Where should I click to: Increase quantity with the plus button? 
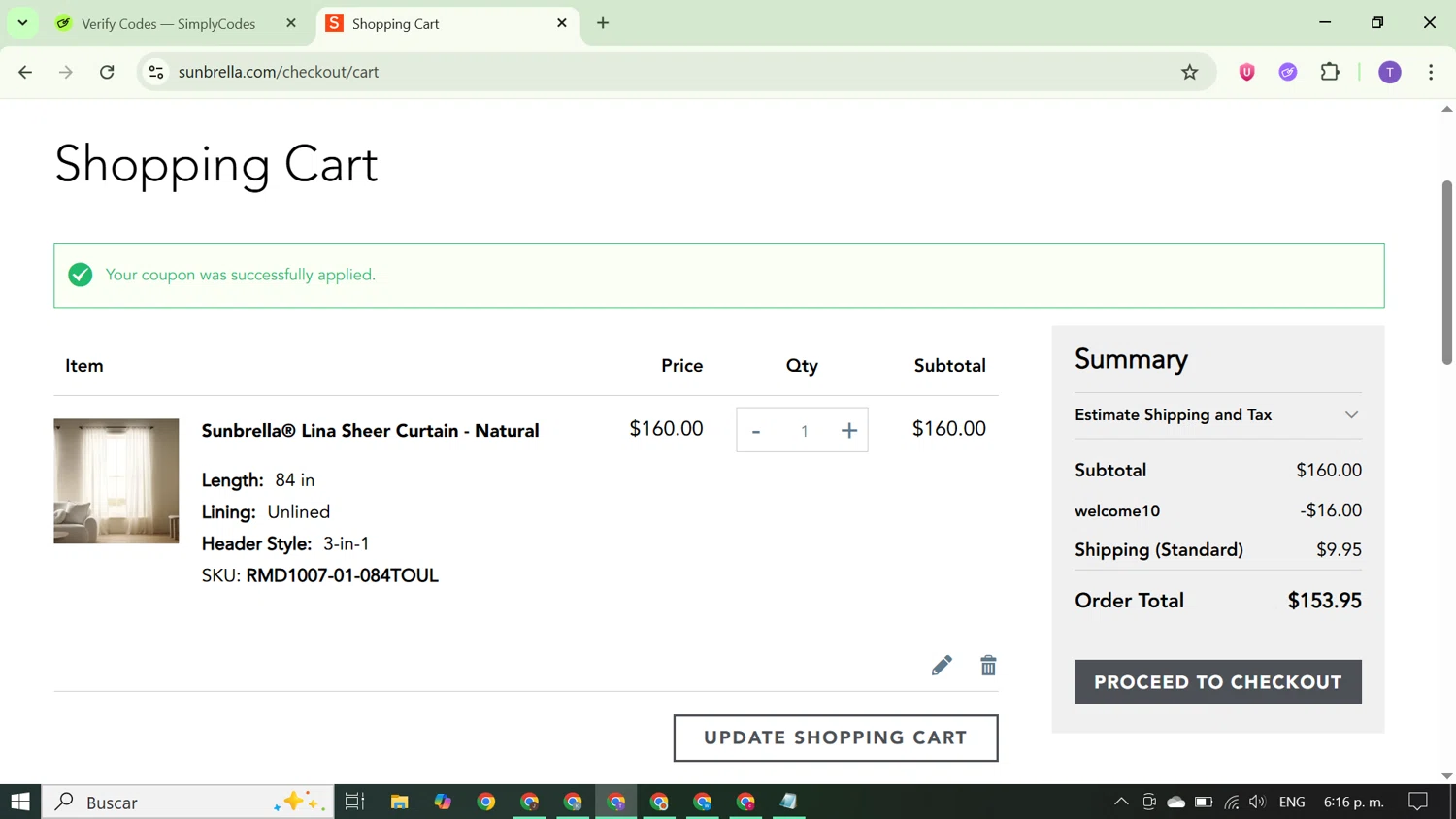click(x=849, y=431)
